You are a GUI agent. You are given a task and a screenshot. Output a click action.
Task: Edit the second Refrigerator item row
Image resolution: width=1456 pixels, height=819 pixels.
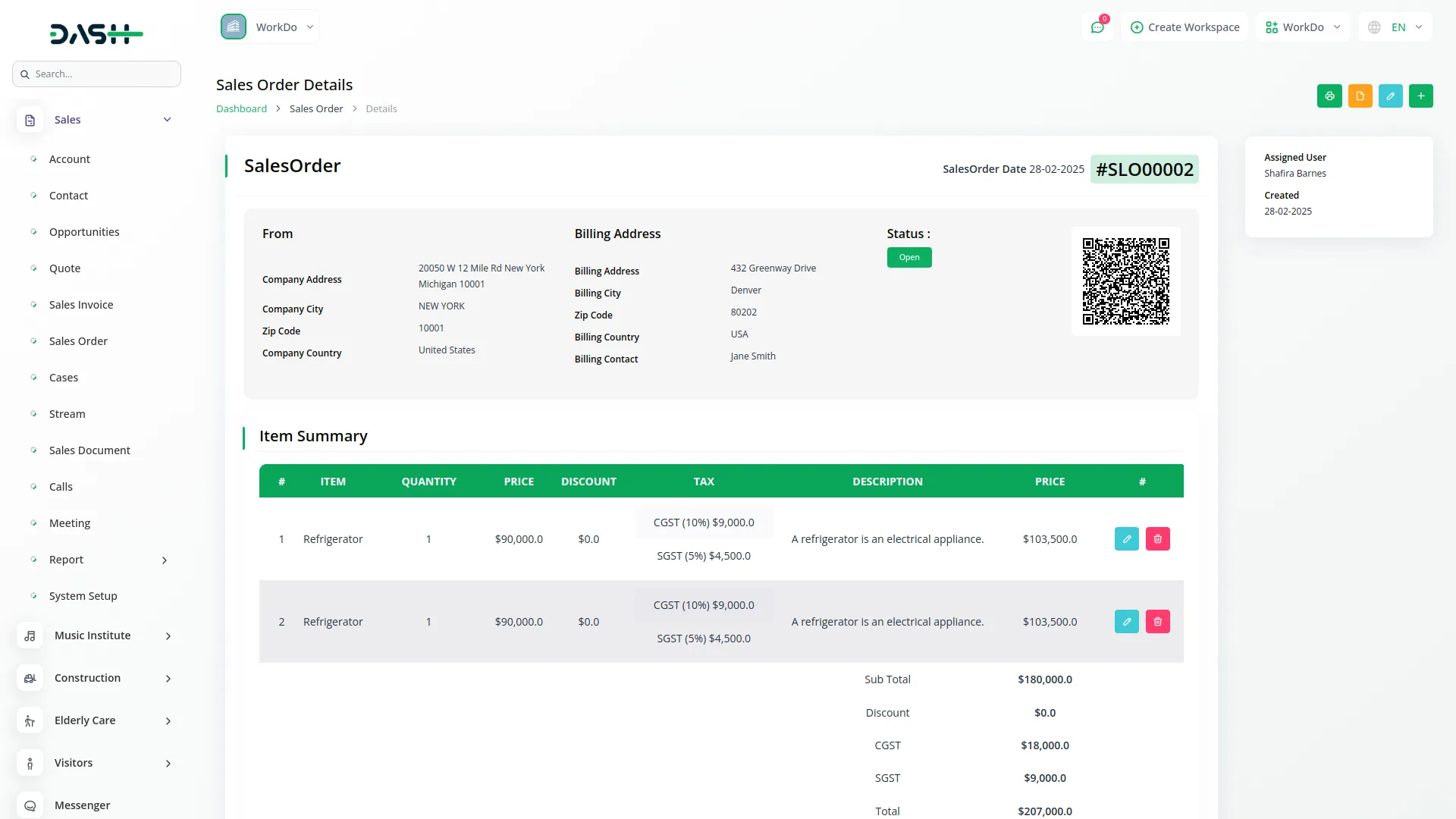pyautogui.click(x=1126, y=622)
